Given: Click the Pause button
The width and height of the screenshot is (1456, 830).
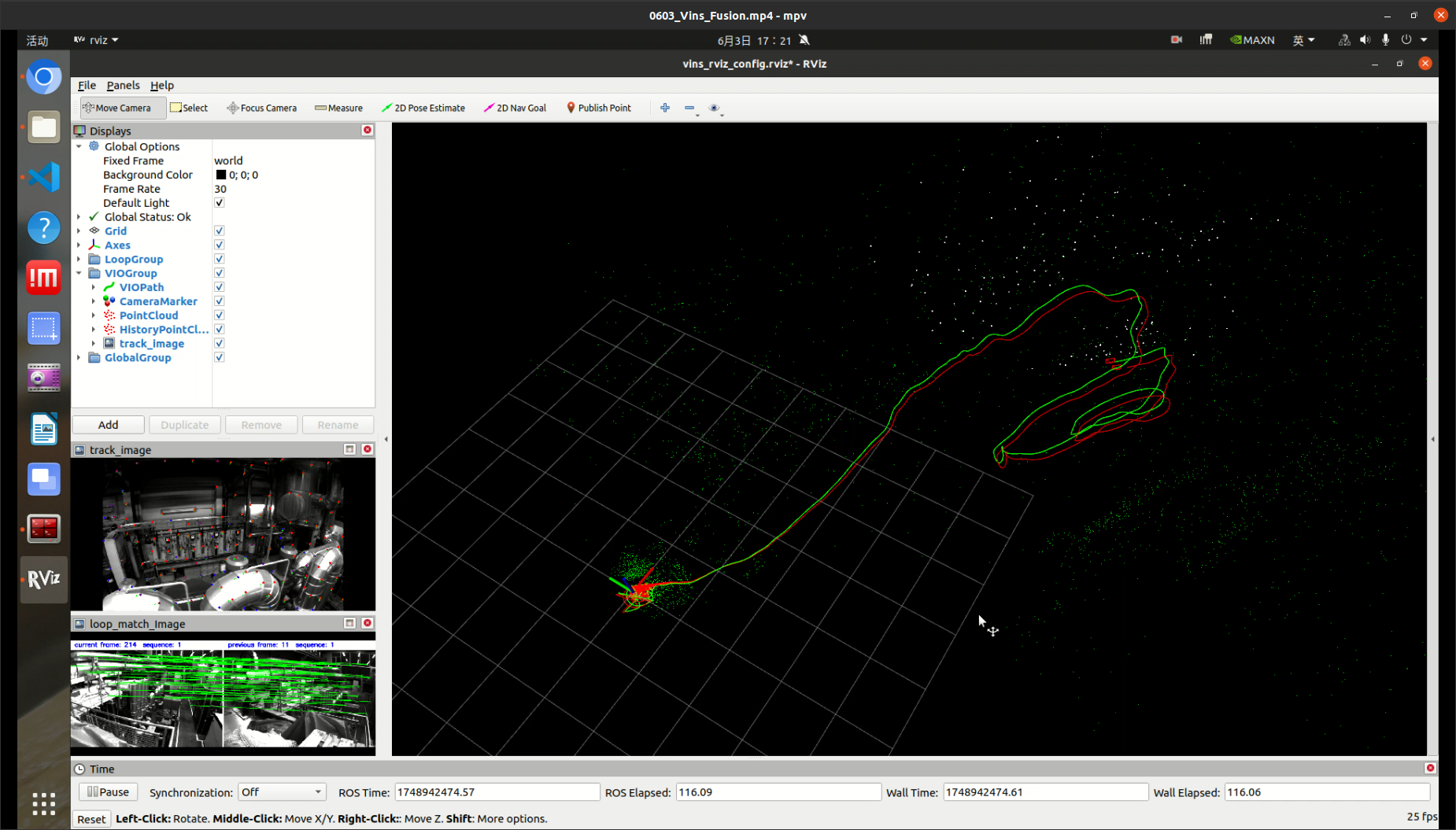Looking at the screenshot, I should coord(109,792).
